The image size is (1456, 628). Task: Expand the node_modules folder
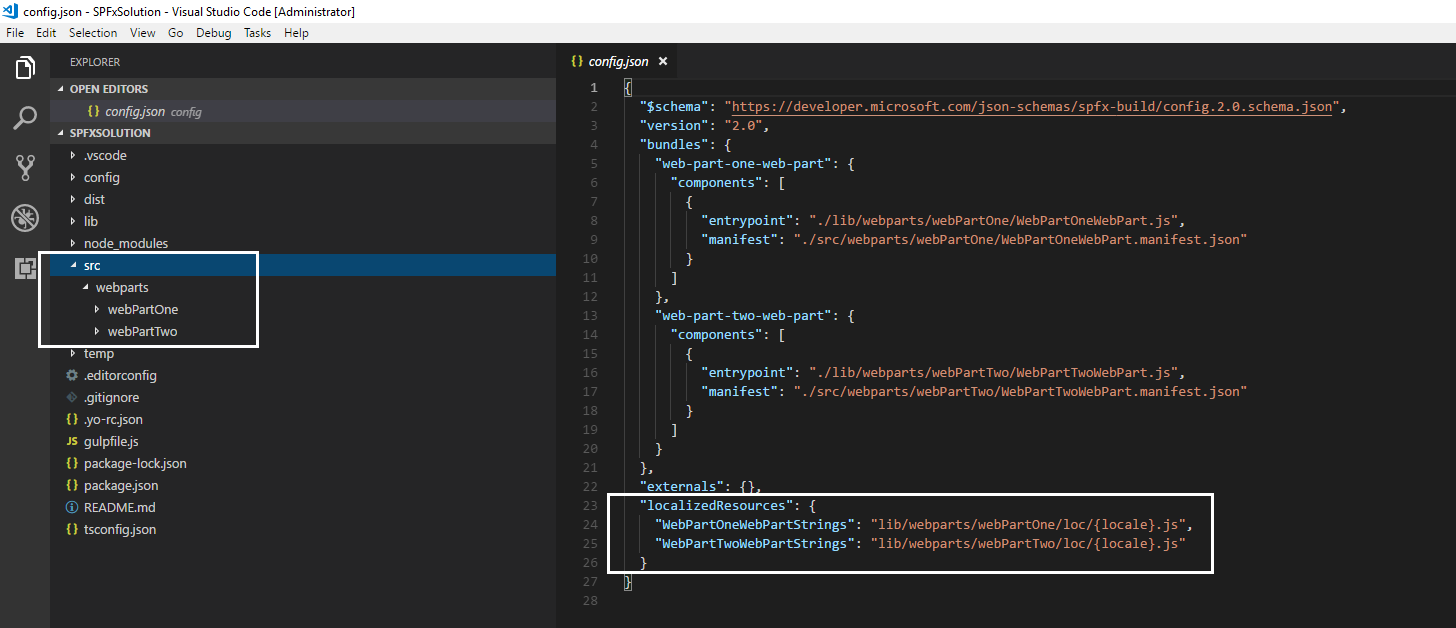302,243
